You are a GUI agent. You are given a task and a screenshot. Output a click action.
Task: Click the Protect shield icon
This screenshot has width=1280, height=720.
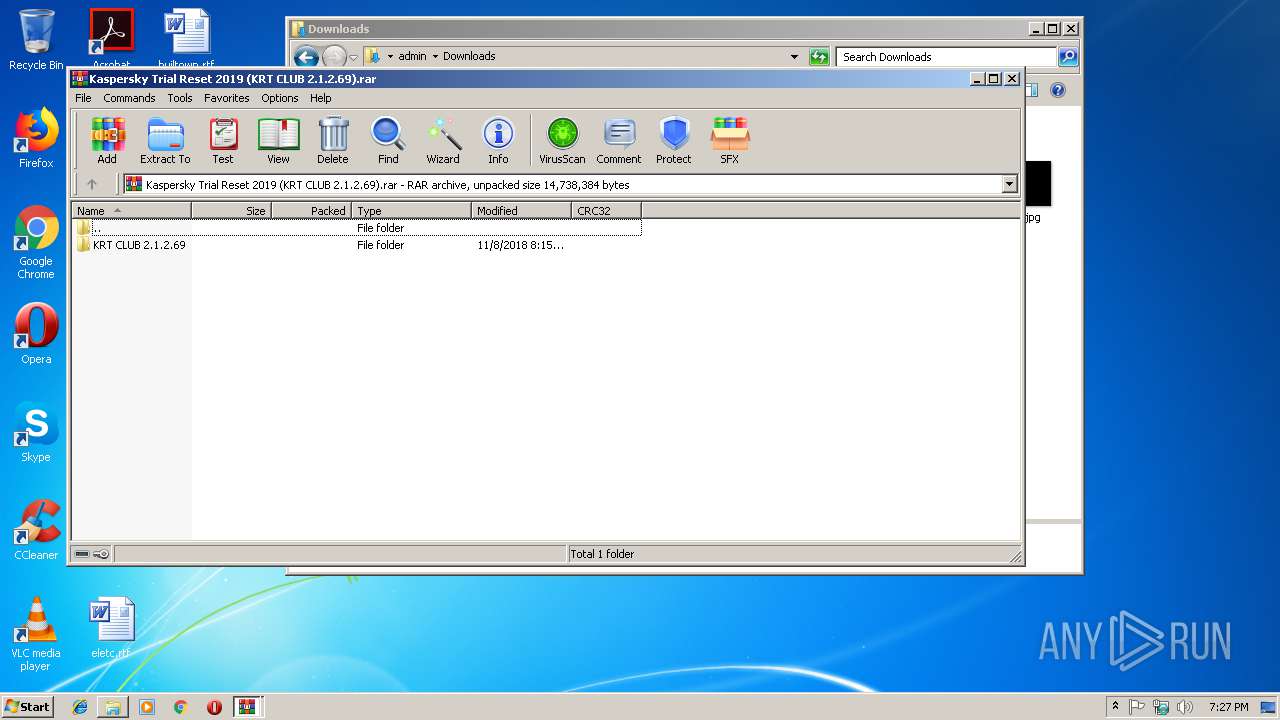[674, 140]
